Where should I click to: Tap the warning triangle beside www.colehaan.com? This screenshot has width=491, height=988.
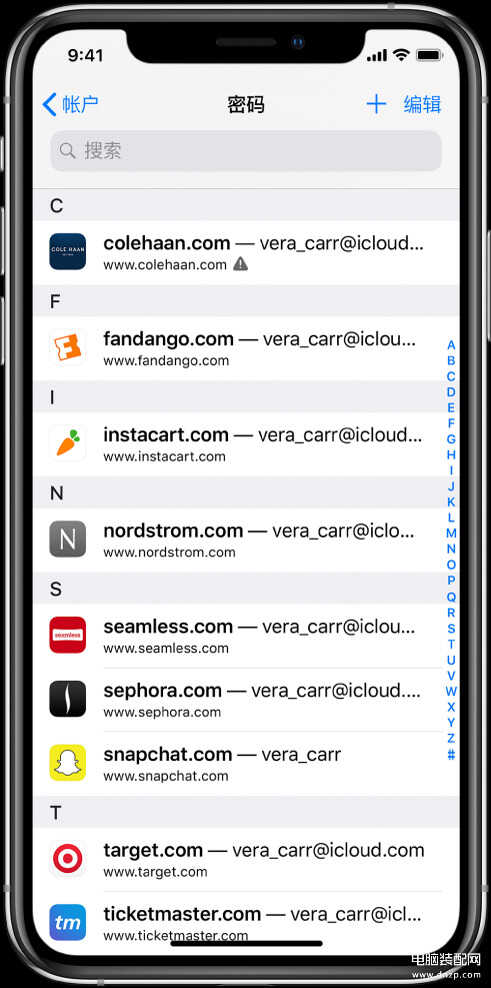[240, 265]
